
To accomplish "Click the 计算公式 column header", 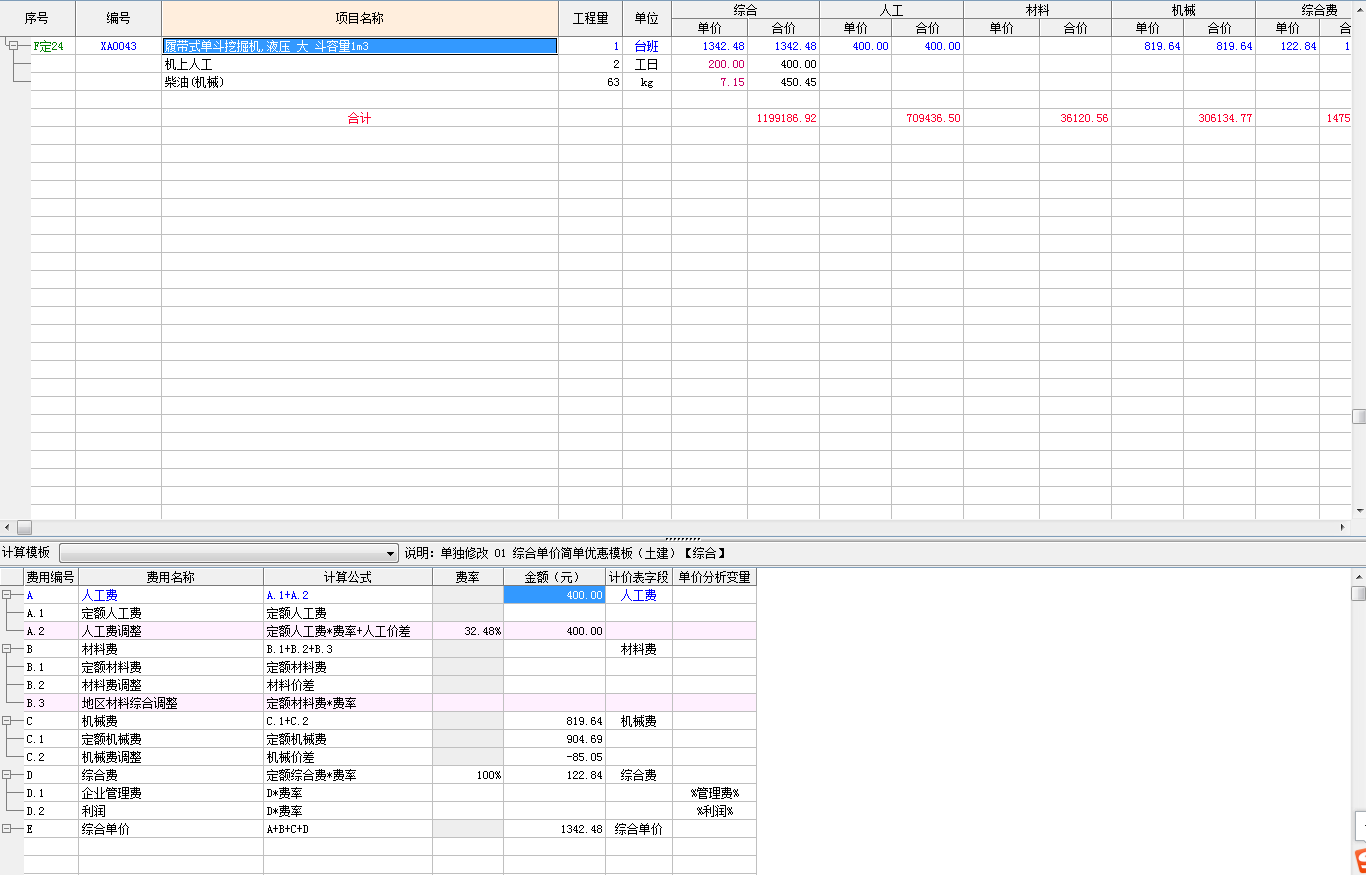I will click(348, 577).
